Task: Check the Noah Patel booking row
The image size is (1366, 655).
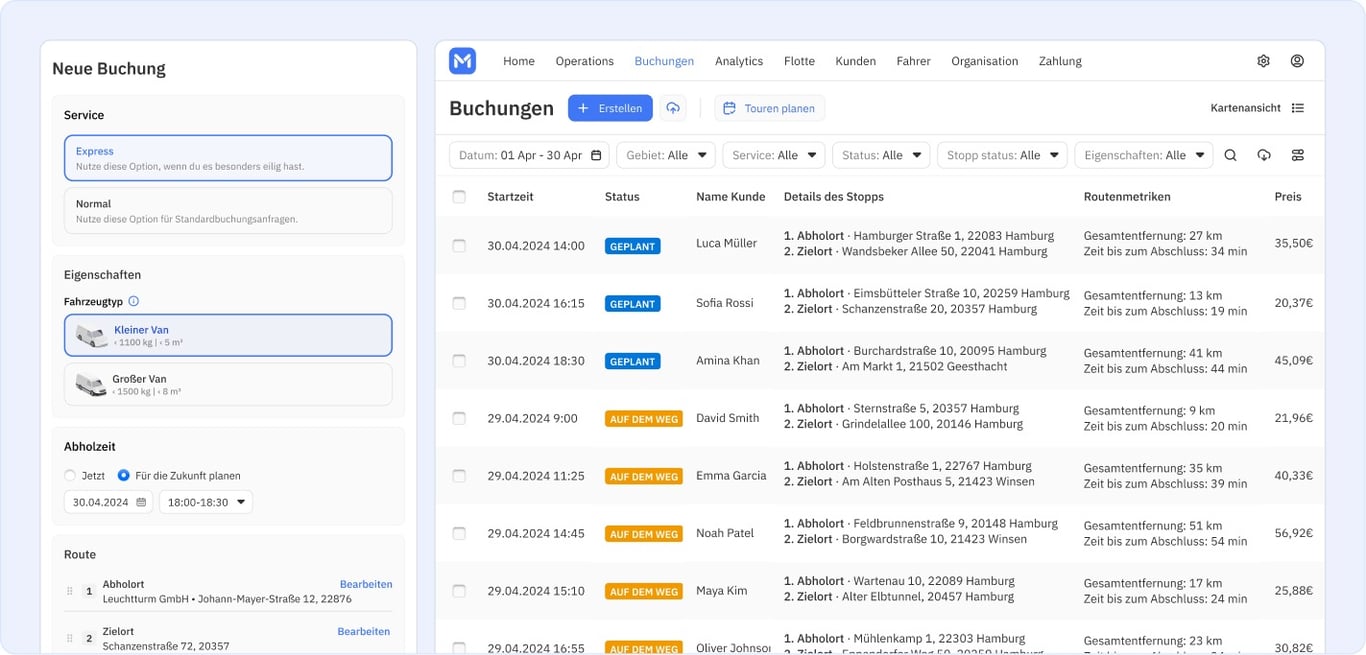Action: coord(459,533)
